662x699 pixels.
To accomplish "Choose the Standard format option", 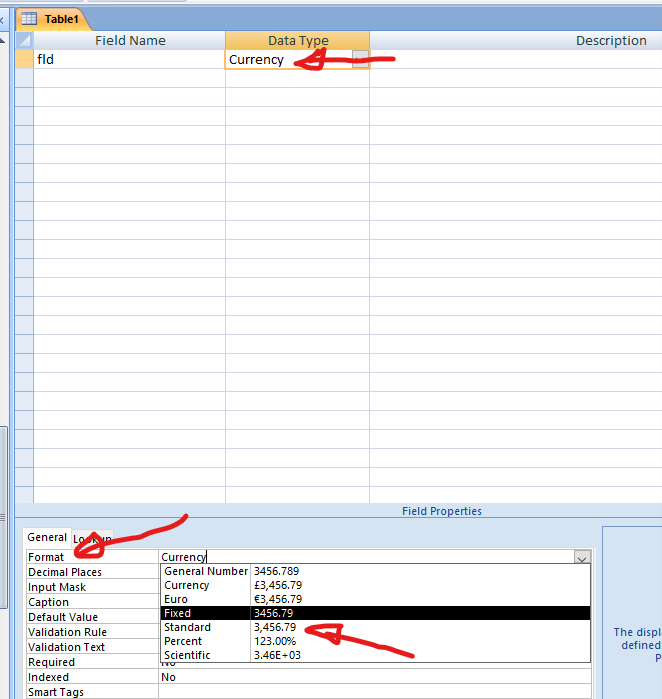I will click(375, 627).
